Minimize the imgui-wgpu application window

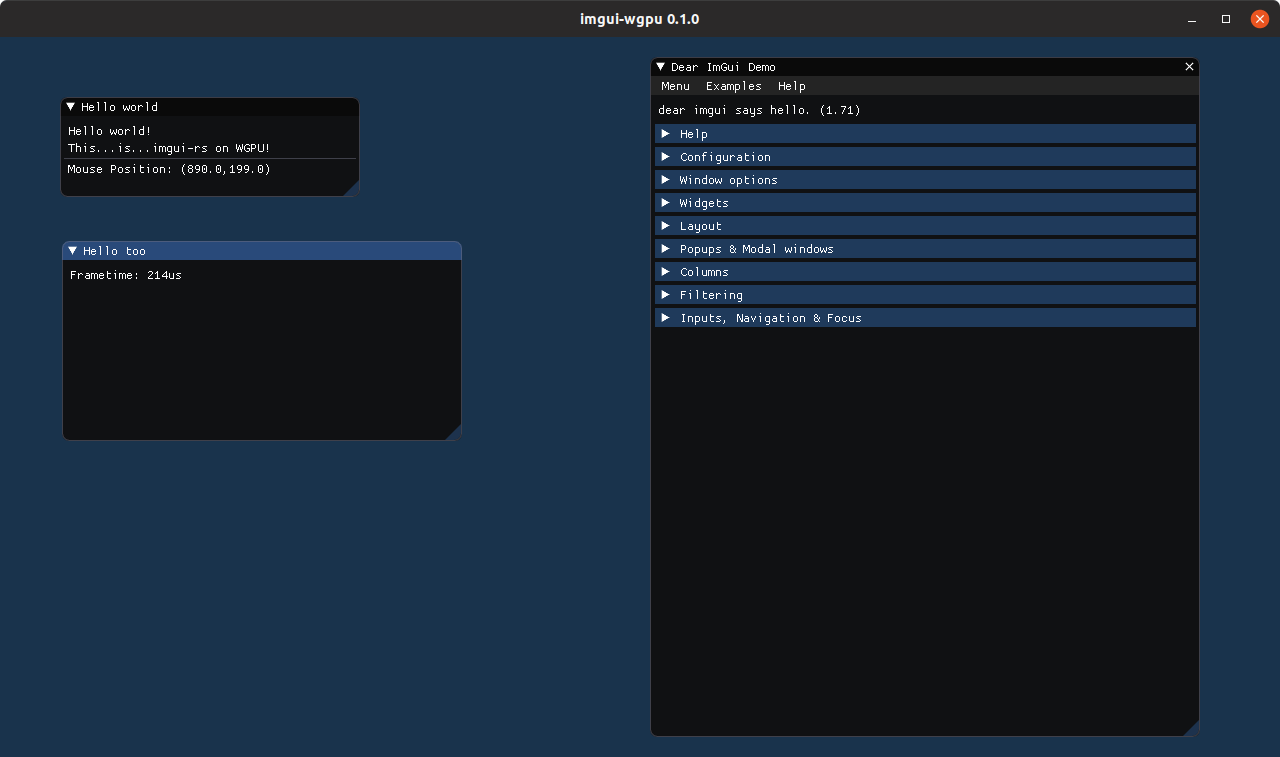click(x=1192, y=19)
